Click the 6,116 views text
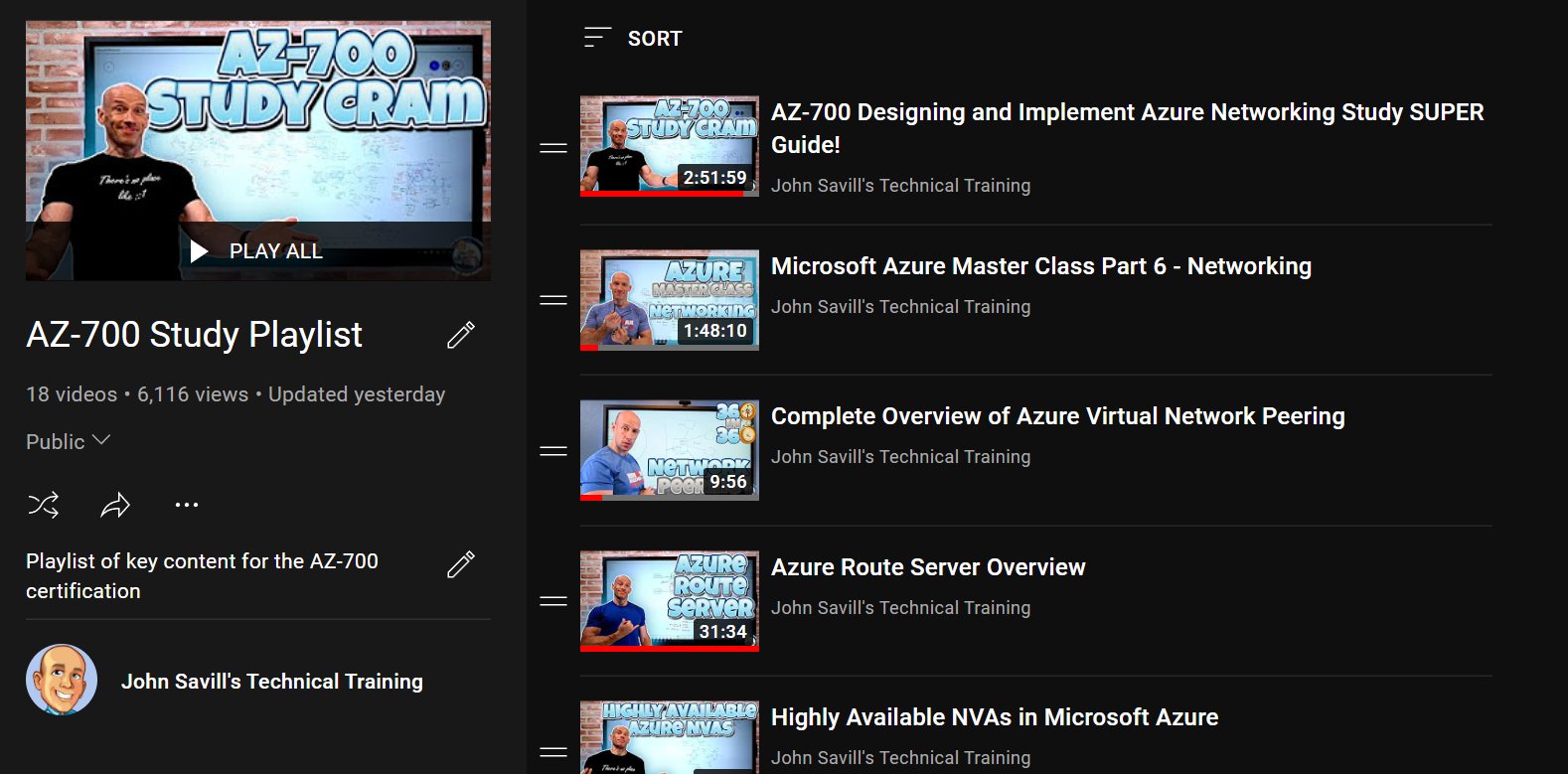1568x774 pixels. [x=193, y=394]
